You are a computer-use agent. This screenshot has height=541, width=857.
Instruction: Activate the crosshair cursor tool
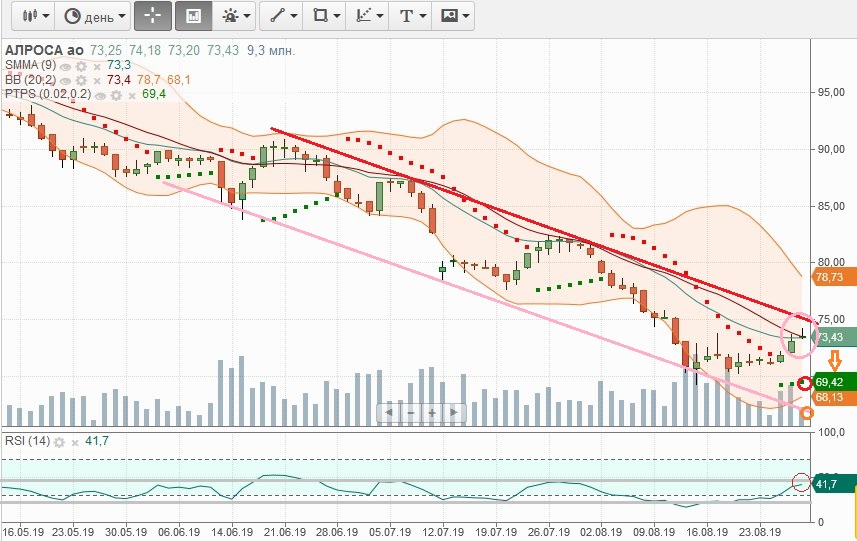pos(153,16)
